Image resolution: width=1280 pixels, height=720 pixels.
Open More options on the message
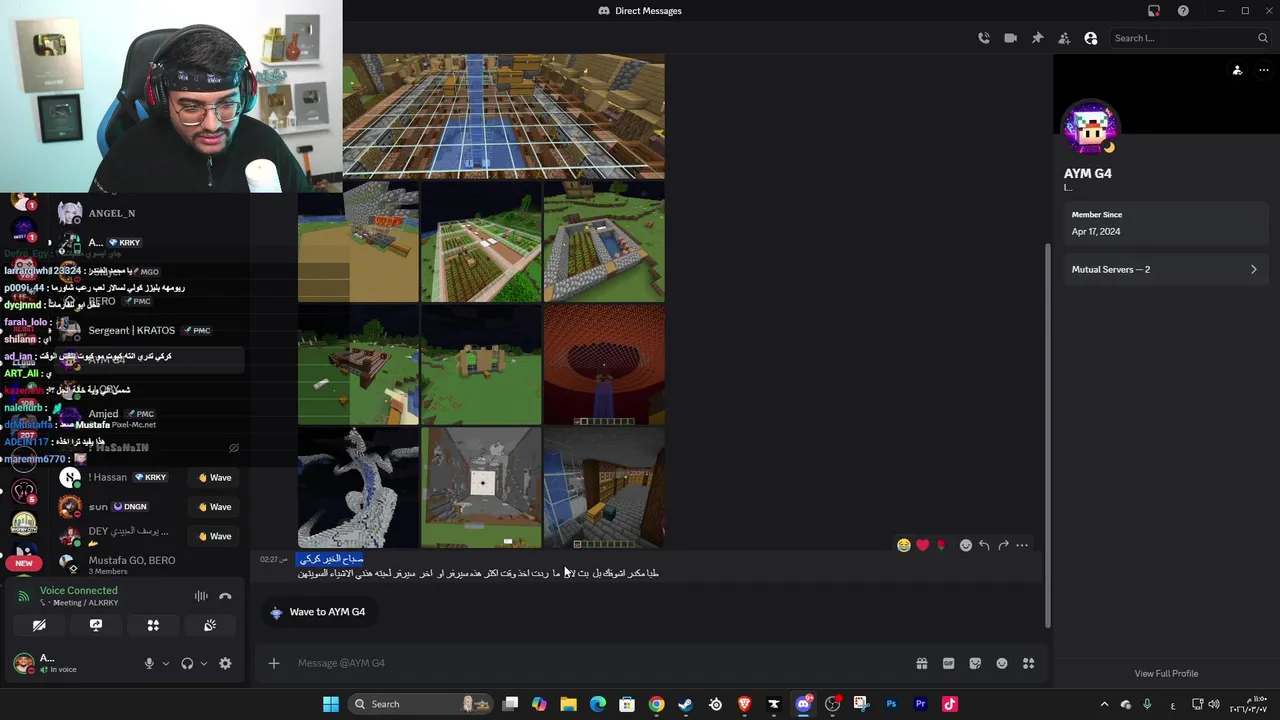click(x=1022, y=545)
